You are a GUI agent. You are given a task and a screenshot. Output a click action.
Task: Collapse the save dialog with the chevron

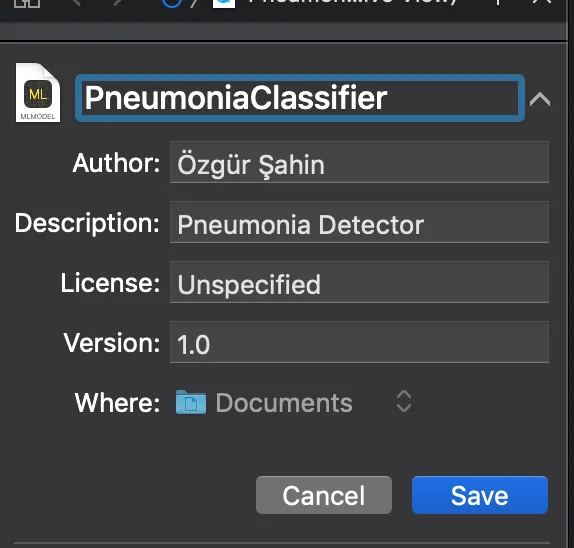pyautogui.click(x=540, y=99)
